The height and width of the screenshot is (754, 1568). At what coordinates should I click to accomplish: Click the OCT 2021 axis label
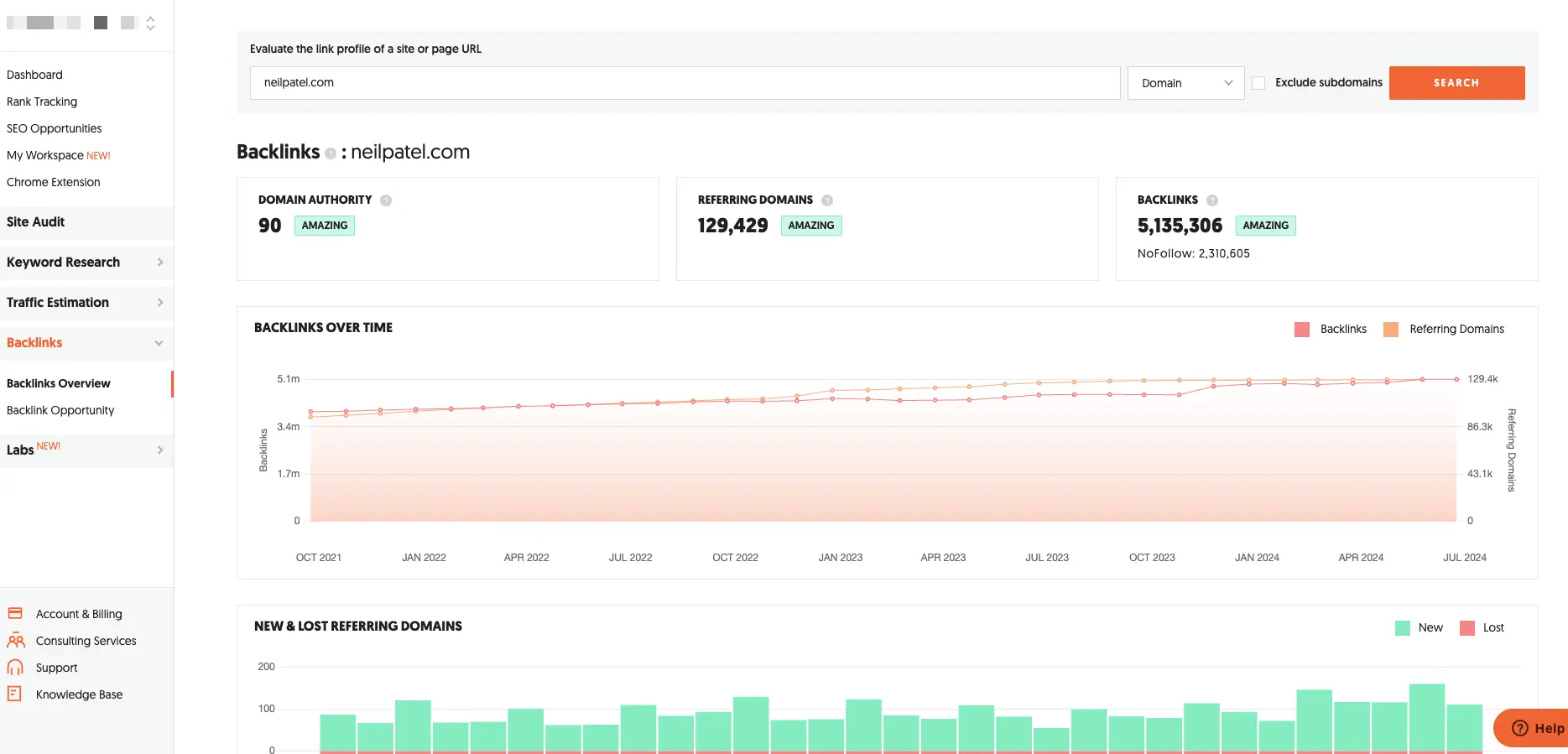318,558
